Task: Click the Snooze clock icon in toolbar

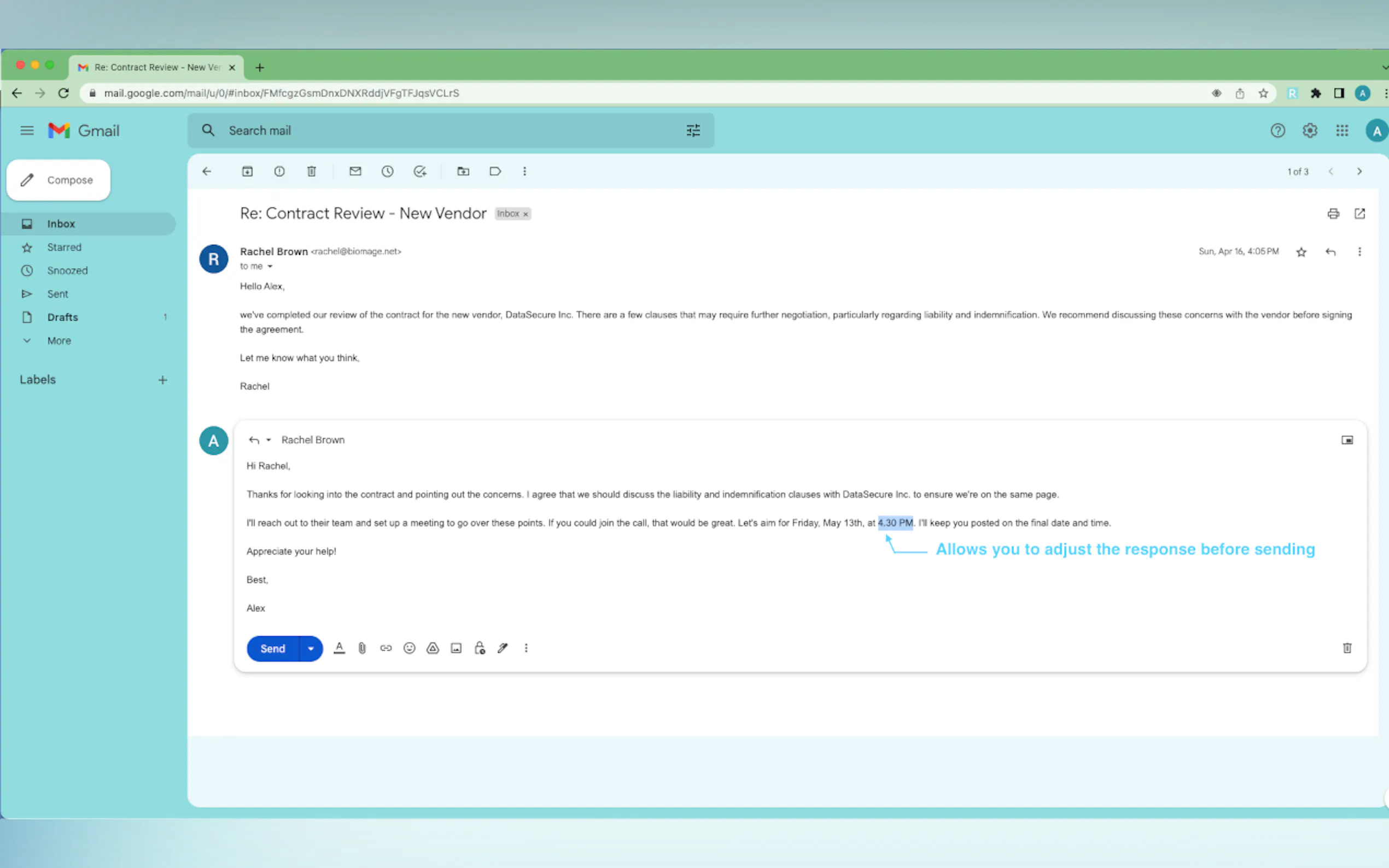Action: click(388, 171)
